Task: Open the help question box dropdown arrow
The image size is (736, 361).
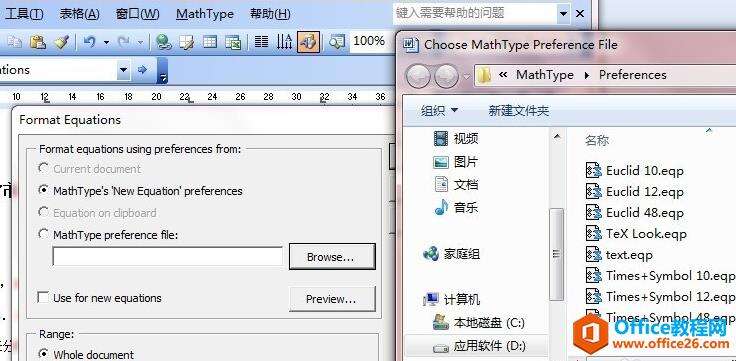Action: pyautogui.click(x=563, y=14)
